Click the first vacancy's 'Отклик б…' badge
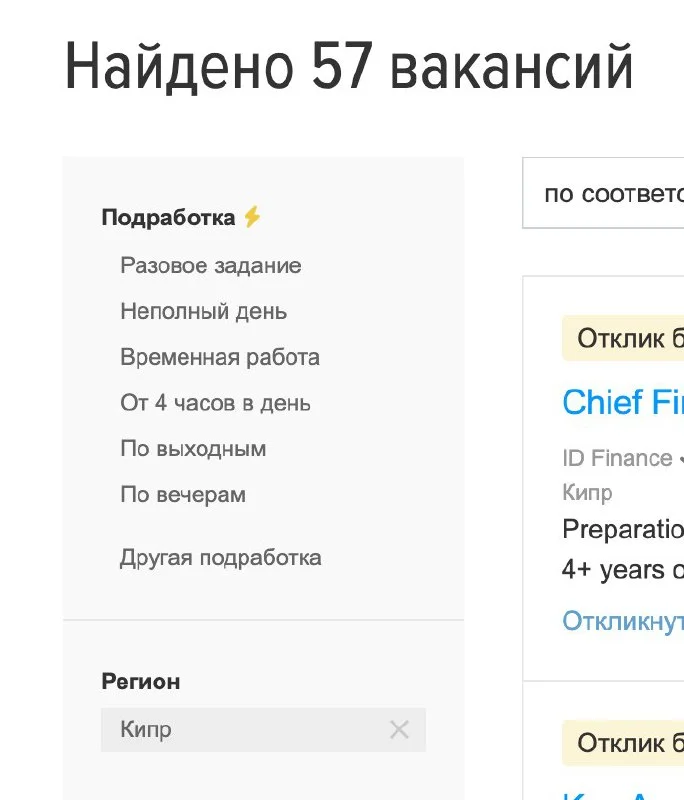This screenshot has width=684, height=800. 624,339
